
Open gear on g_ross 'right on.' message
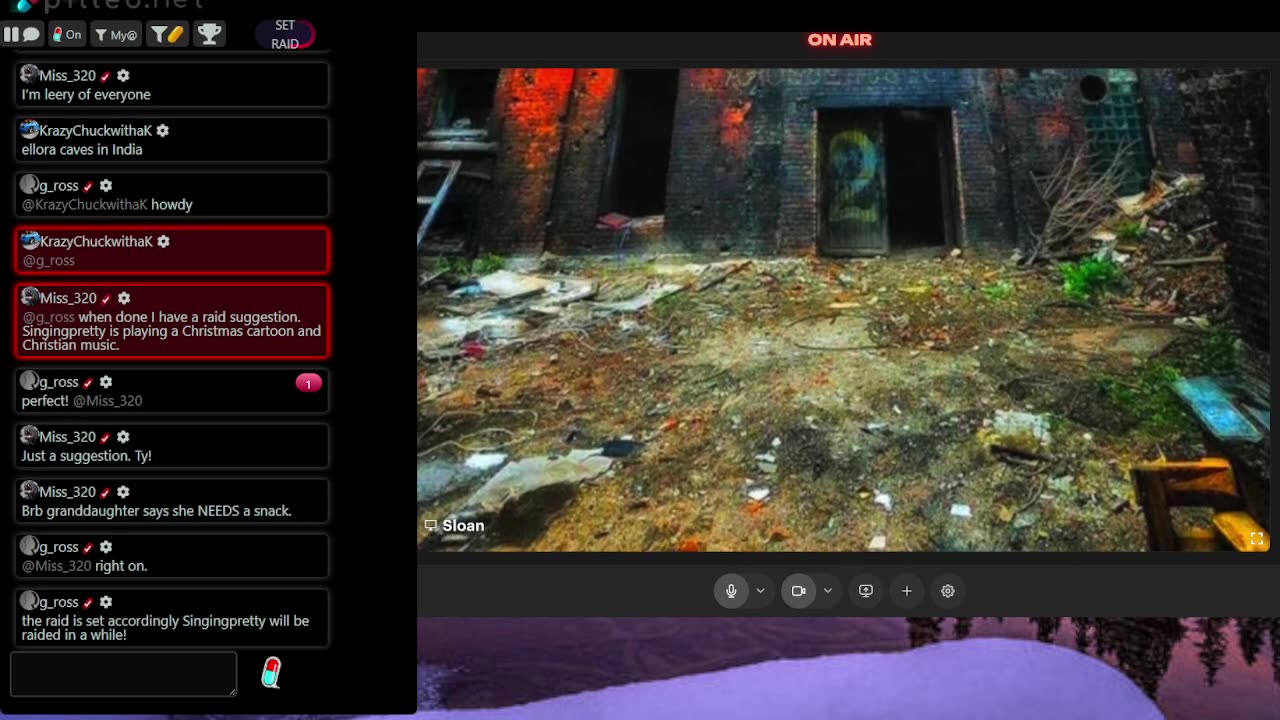(x=106, y=547)
